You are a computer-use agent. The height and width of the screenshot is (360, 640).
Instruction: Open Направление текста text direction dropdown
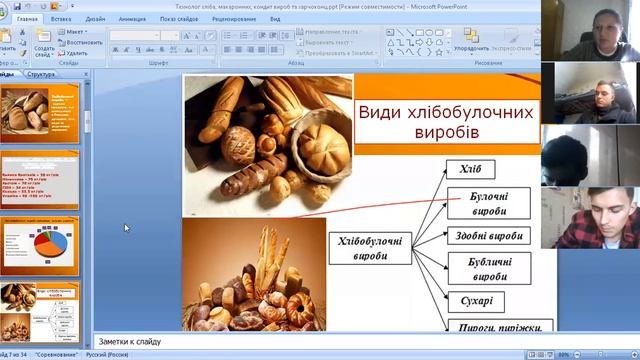[329, 32]
